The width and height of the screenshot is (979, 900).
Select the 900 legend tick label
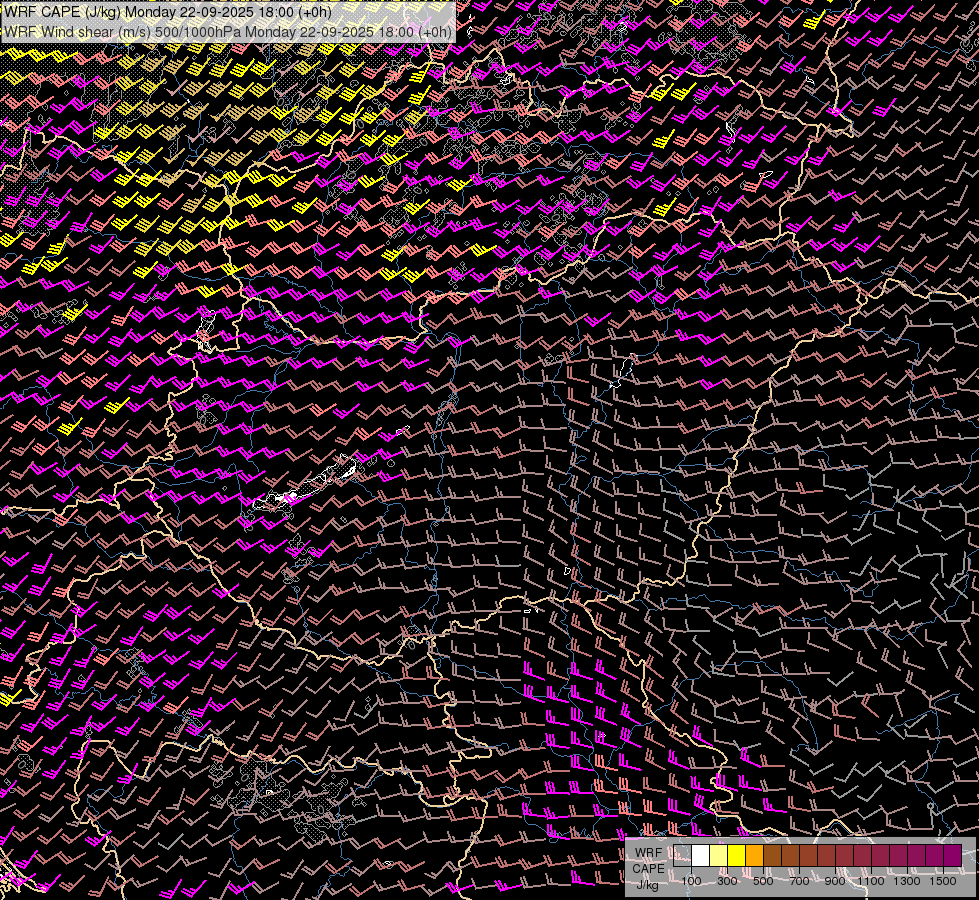coord(835,880)
